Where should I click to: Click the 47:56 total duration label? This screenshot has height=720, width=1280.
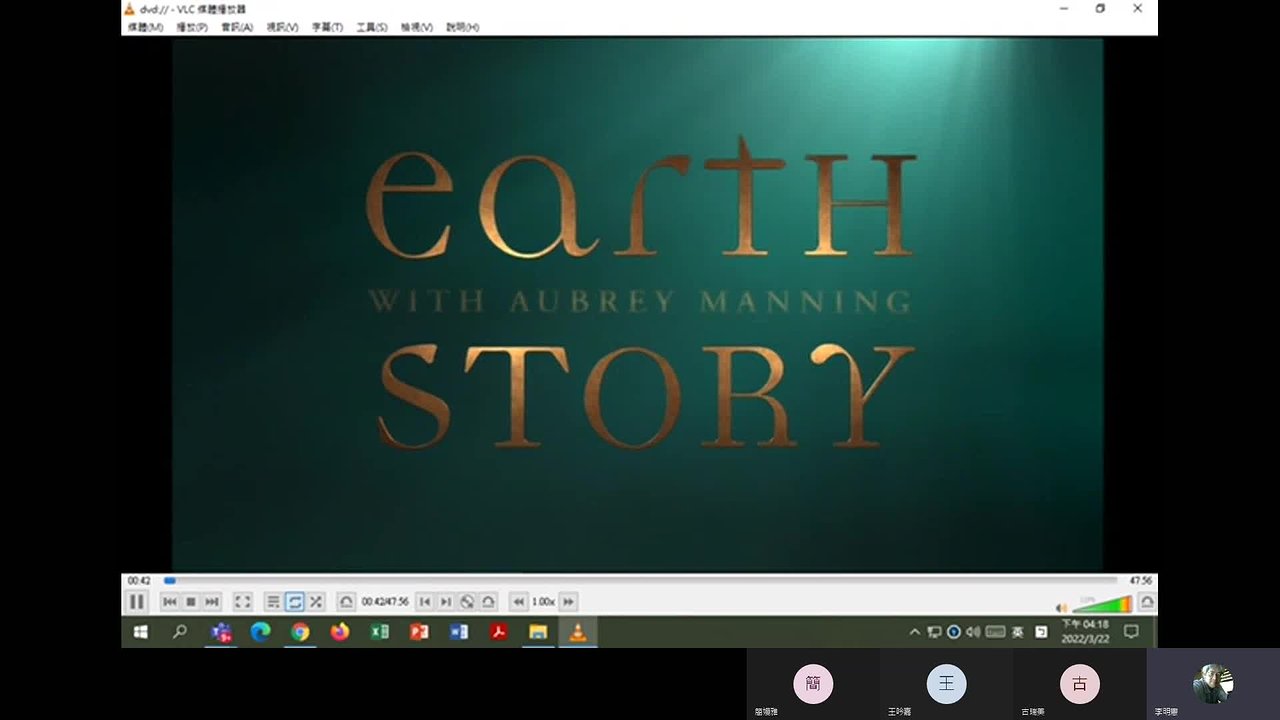[1140, 580]
